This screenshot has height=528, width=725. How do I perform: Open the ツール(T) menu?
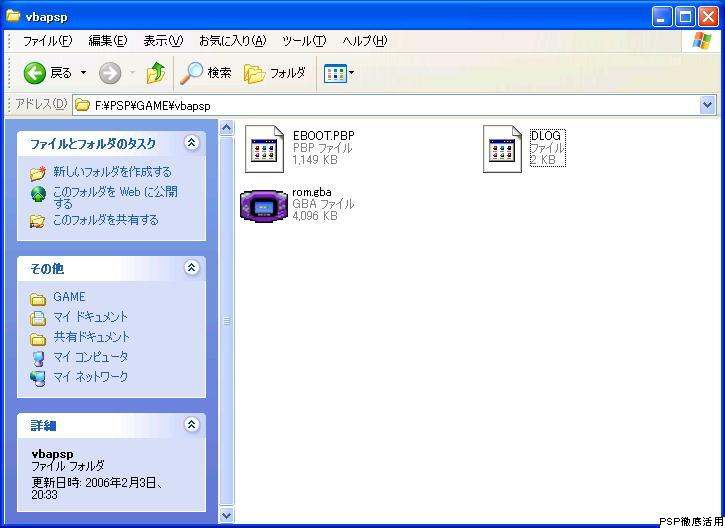point(304,41)
